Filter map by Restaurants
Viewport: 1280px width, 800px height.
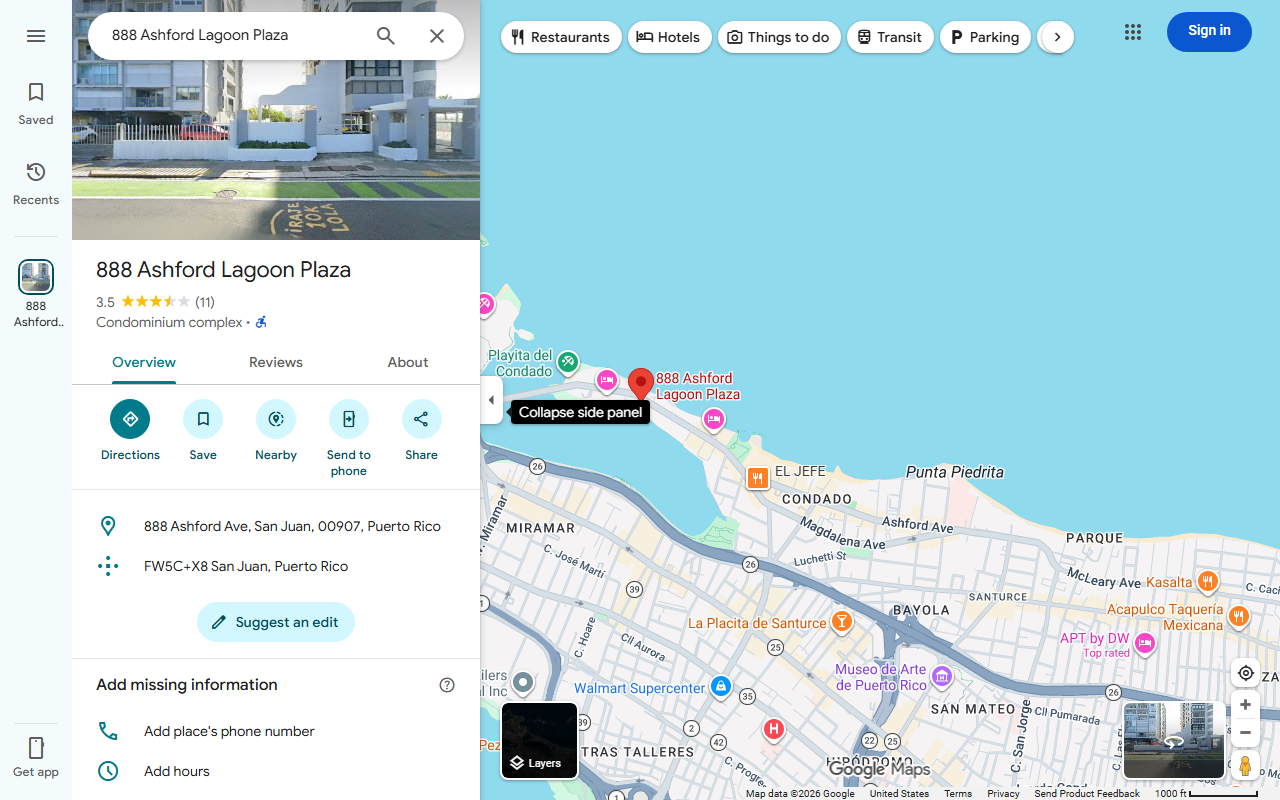[561, 37]
